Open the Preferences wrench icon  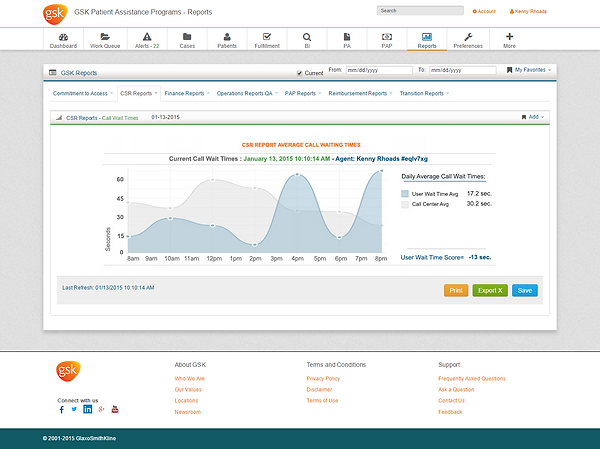tap(468, 37)
